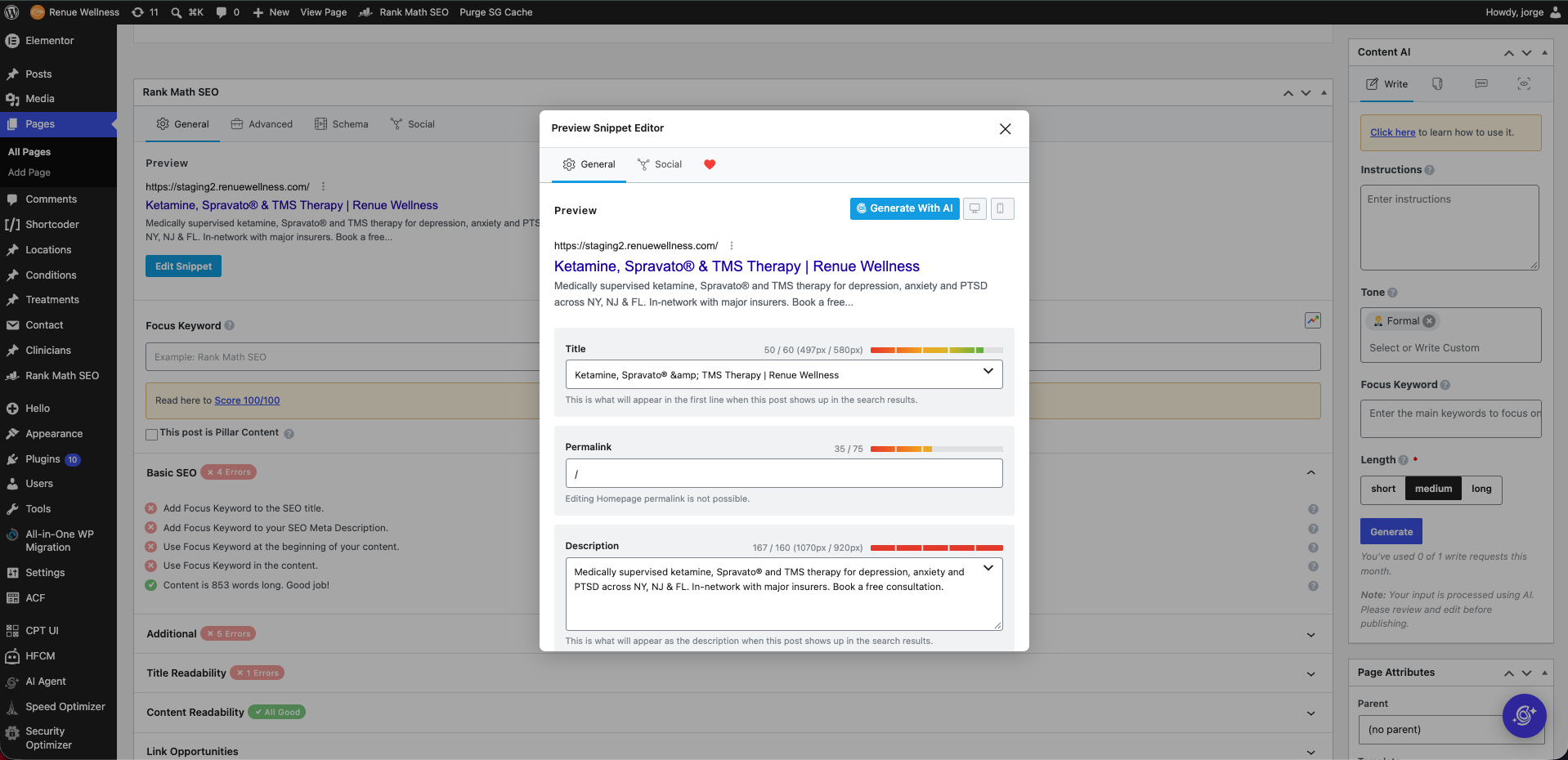This screenshot has width=1568, height=760.
Task: Select desktop preview icon in snippet editor
Action: (974, 208)
